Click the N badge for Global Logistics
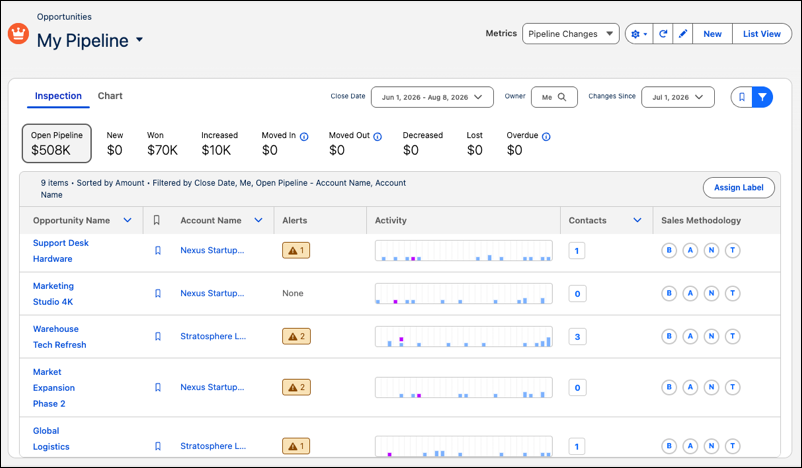 711,446
